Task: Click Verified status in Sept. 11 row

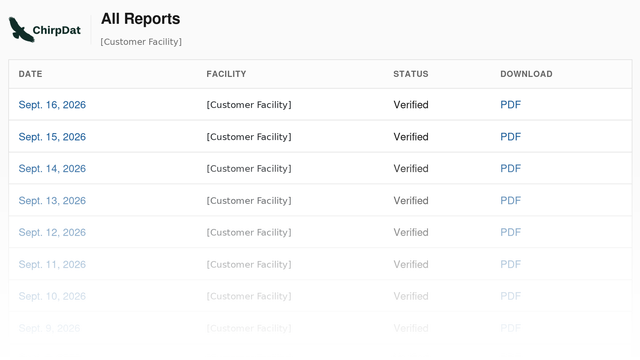Action: [411, 264]
